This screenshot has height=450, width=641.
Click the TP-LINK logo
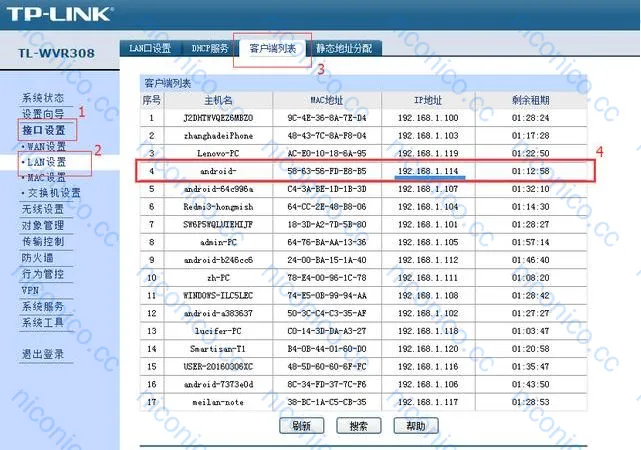(58, 14)
